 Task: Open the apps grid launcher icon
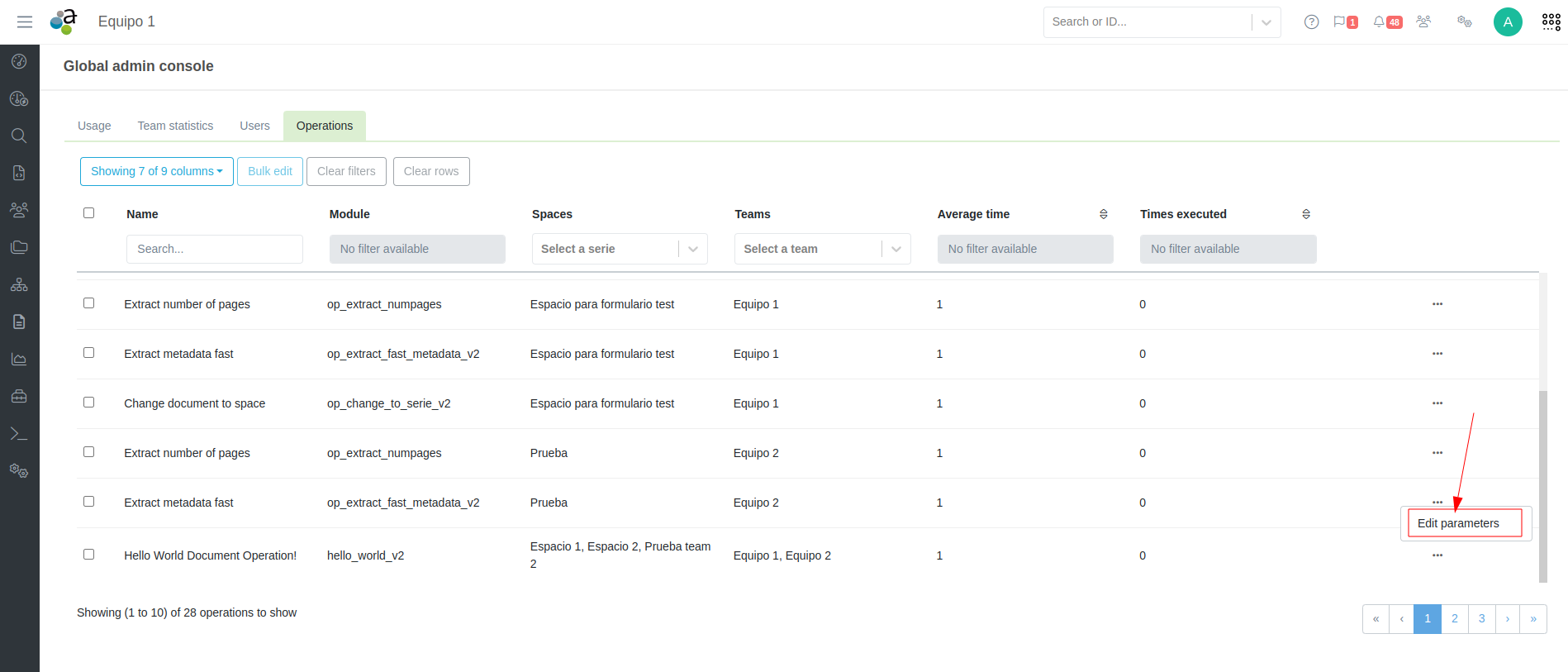click(x=1551, y=21)
